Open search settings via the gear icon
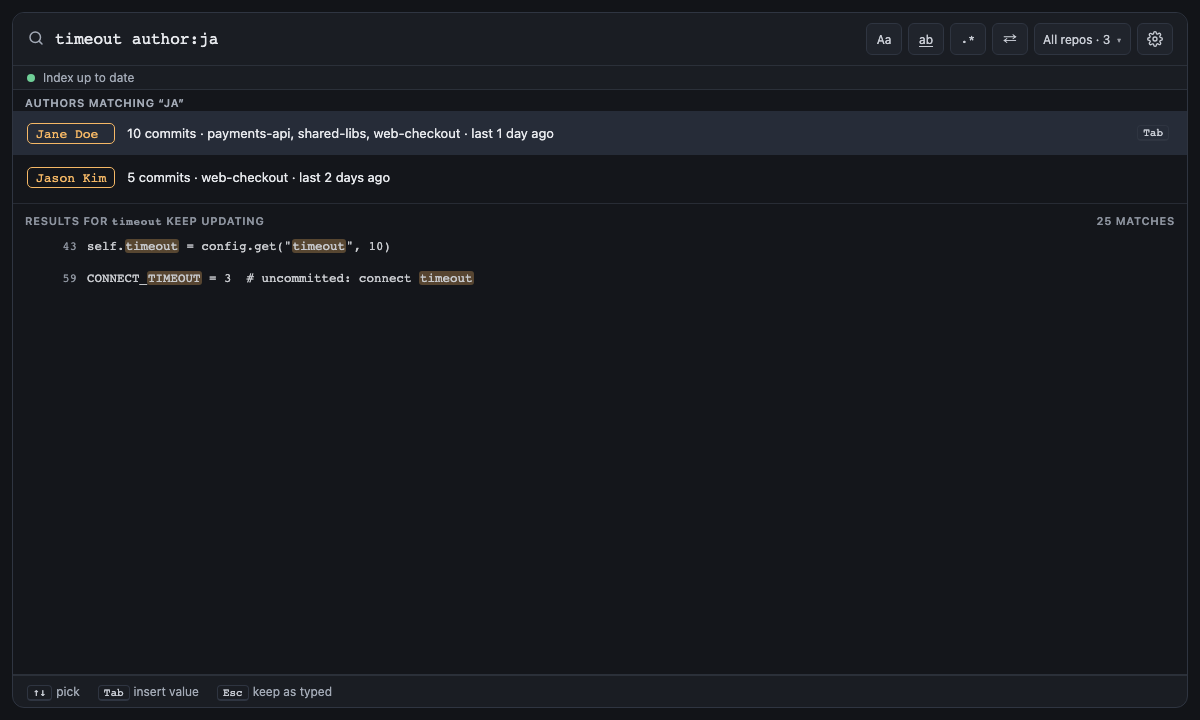 (1155, 39)
